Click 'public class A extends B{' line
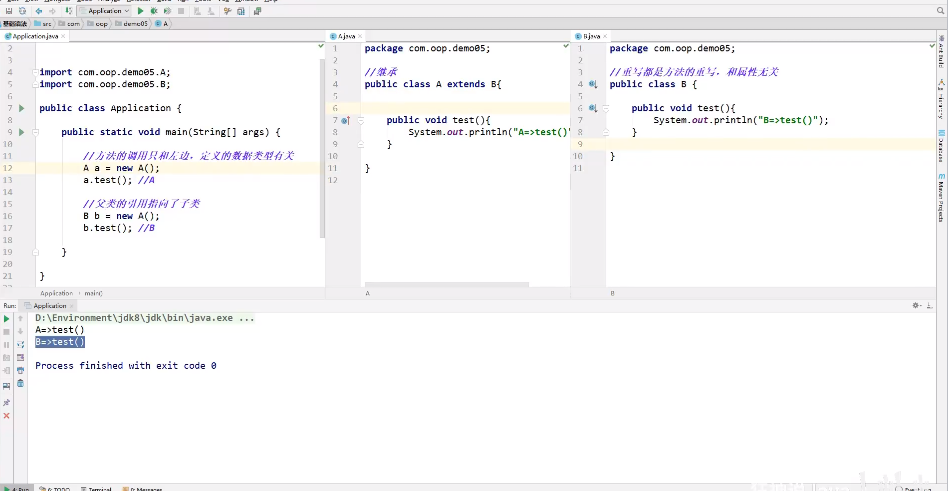 (433, 84)
